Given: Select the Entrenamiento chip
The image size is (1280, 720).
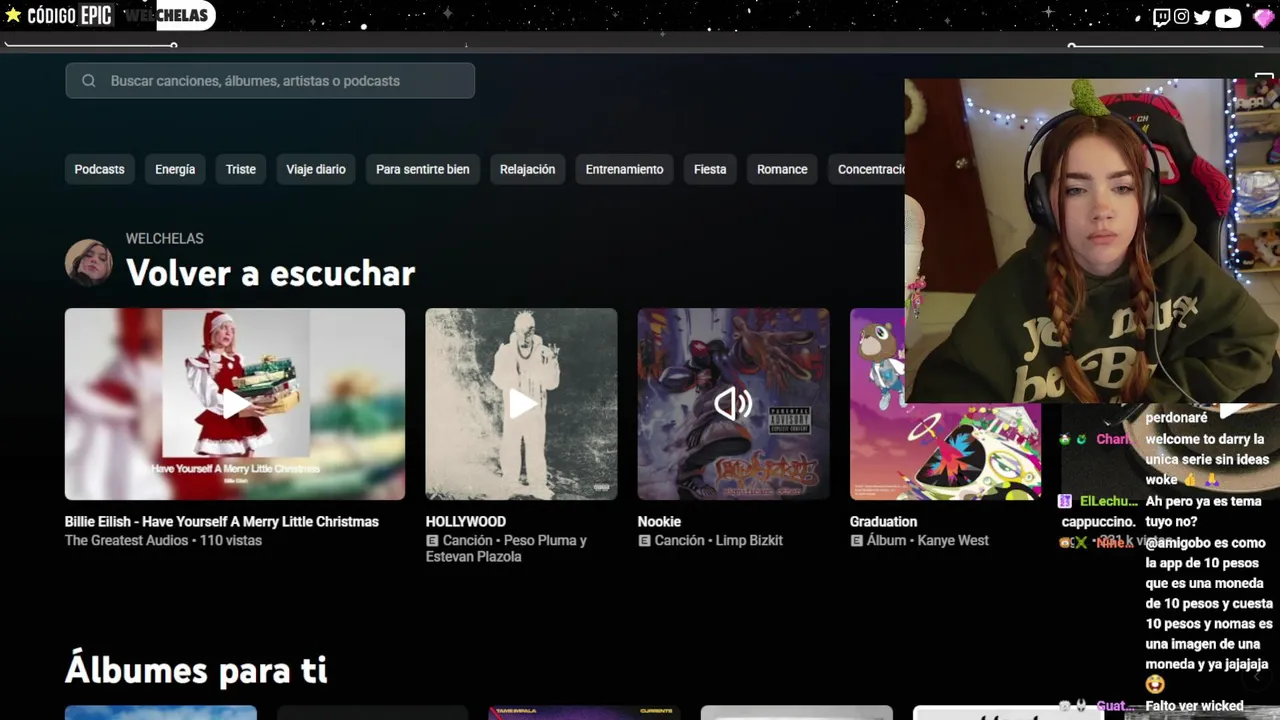Looking at the screenshot, I should [x=624, y=169].
